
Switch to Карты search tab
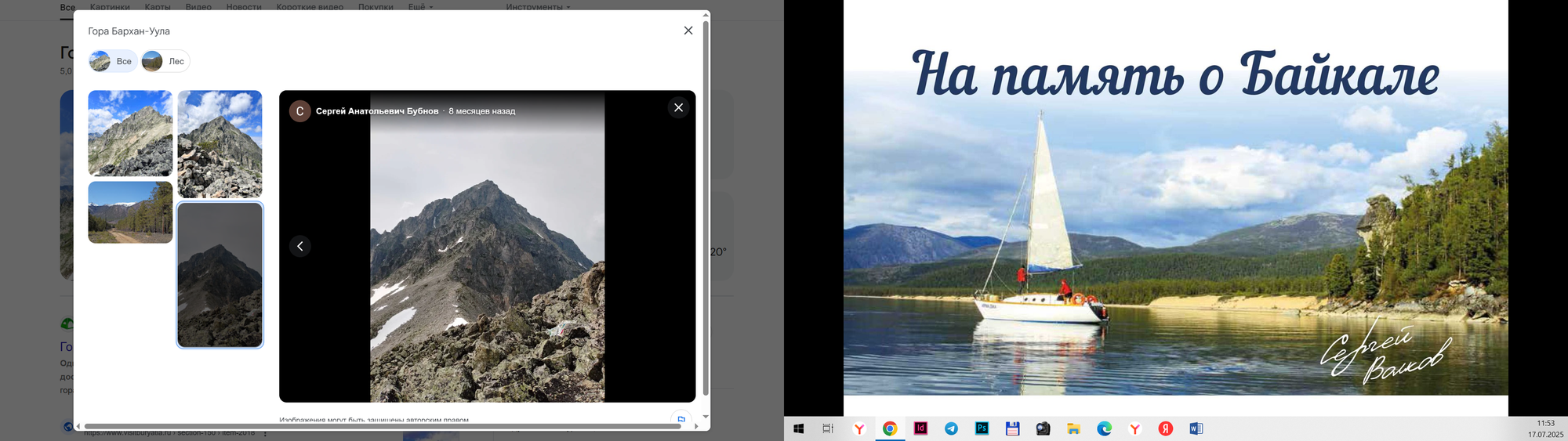[x=158, y=7]
